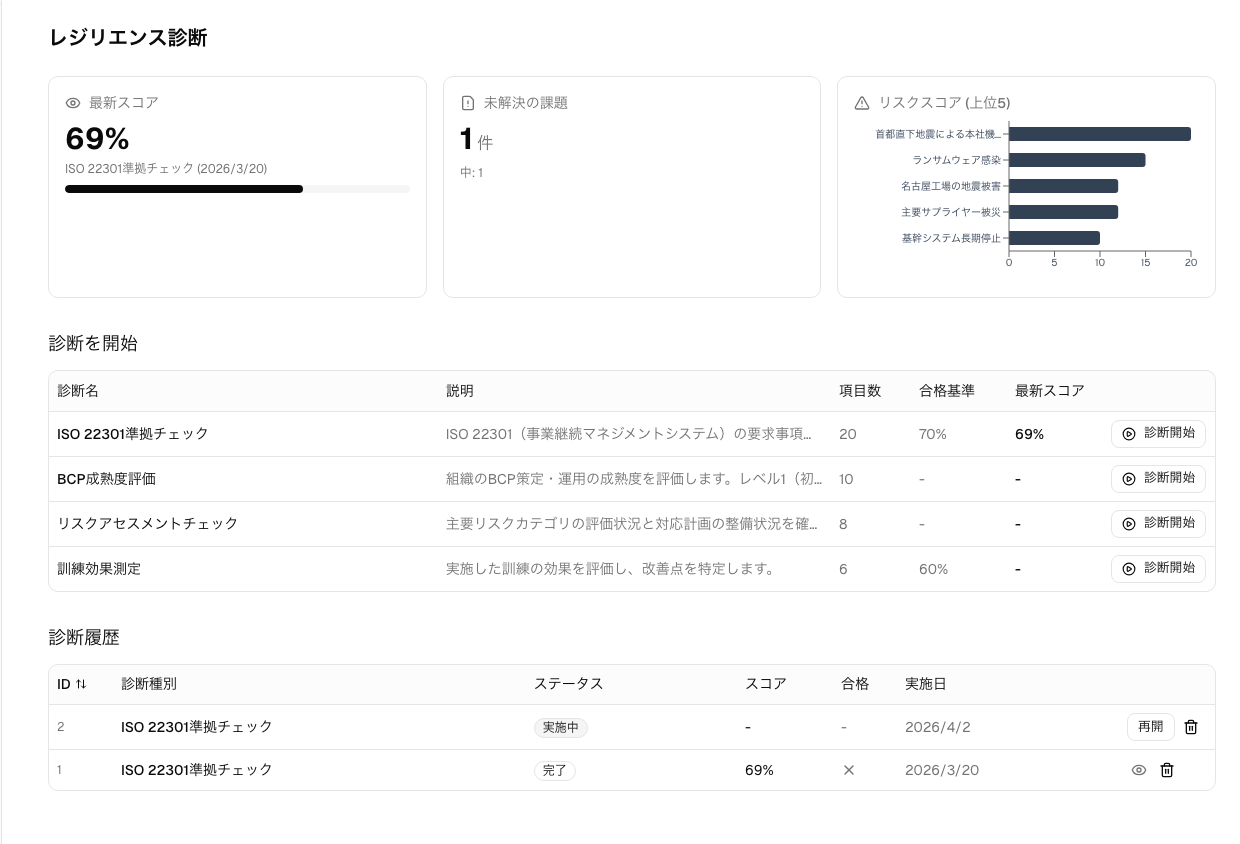Click the 70% pass criterion cell
The image size is (1240, 844).
pos(933,434)
